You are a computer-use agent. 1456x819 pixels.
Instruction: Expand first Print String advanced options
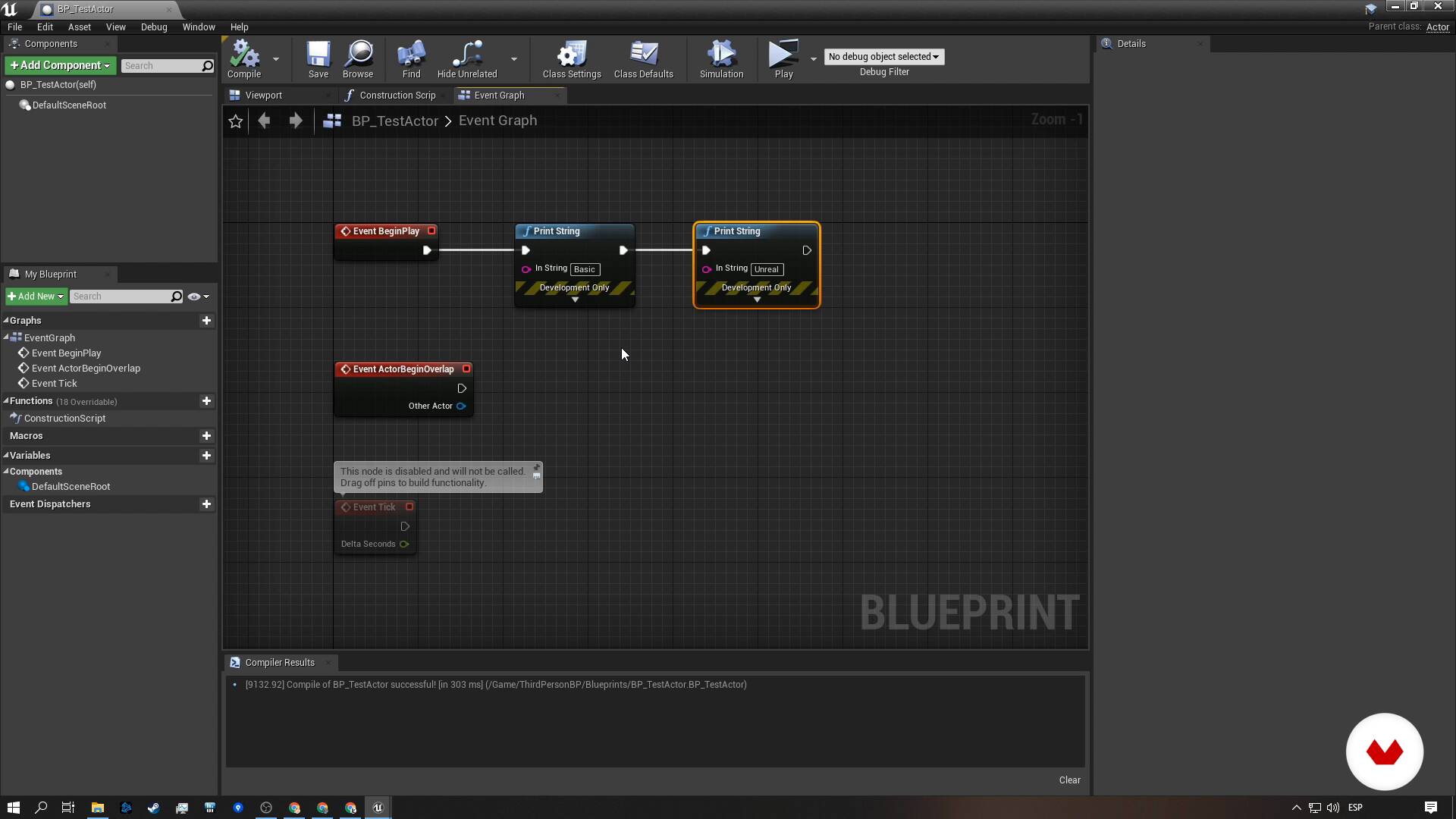[575, 300]
